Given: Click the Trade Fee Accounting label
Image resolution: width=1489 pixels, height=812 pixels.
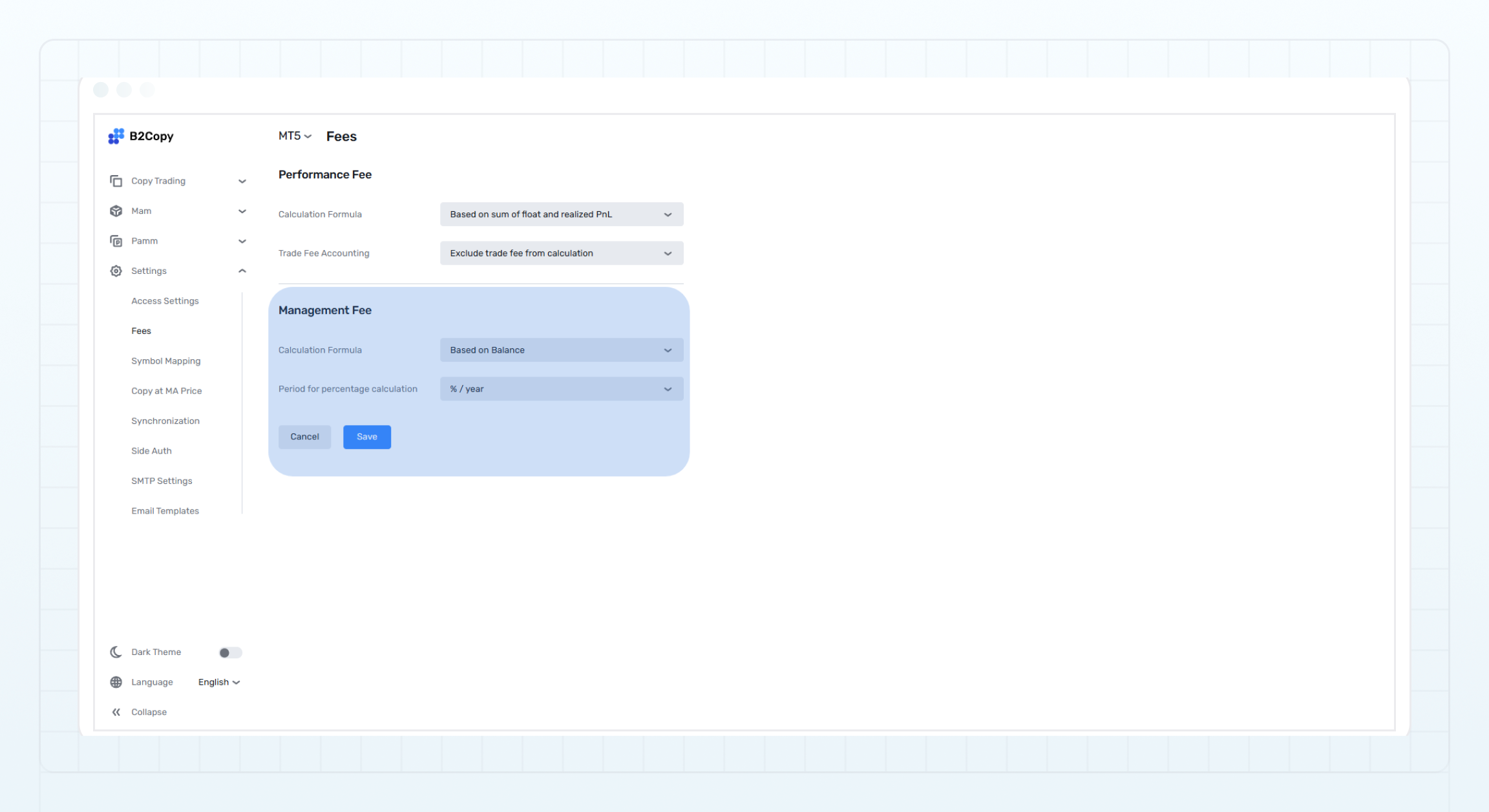Looking at the screenshot, I should [324, 253].
